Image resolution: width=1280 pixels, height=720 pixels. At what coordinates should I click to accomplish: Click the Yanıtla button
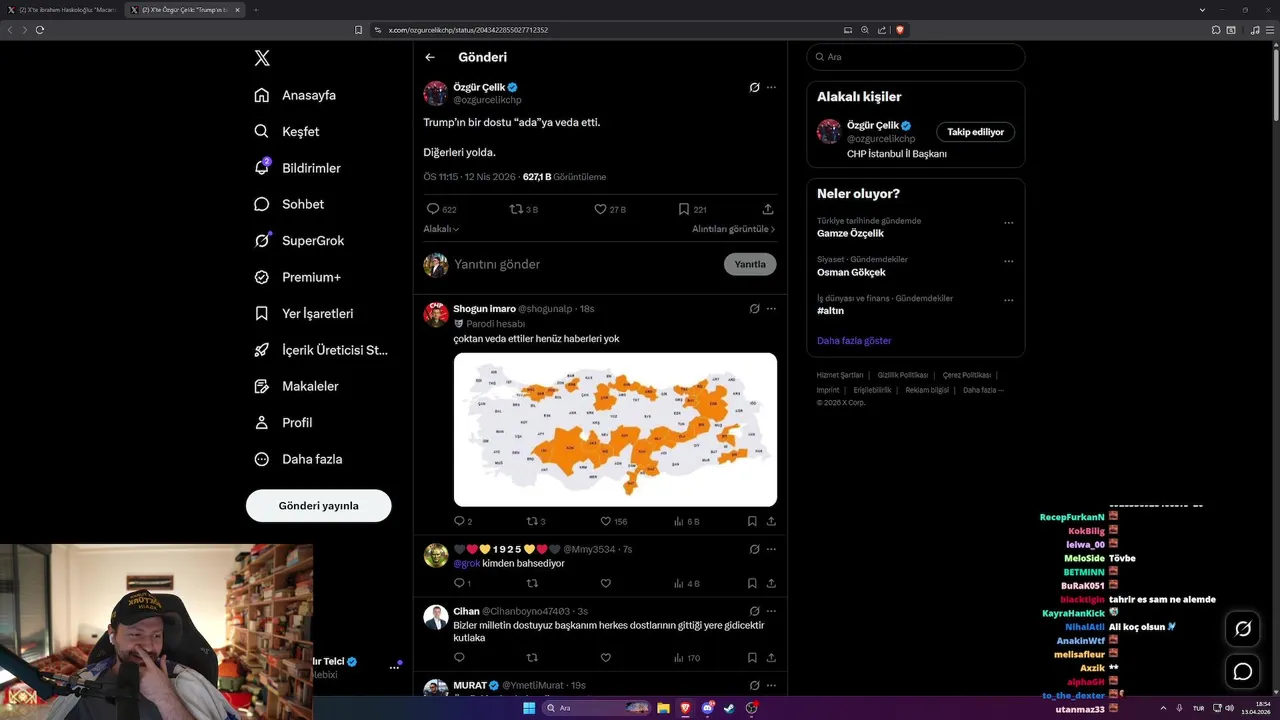click(750, 264)
